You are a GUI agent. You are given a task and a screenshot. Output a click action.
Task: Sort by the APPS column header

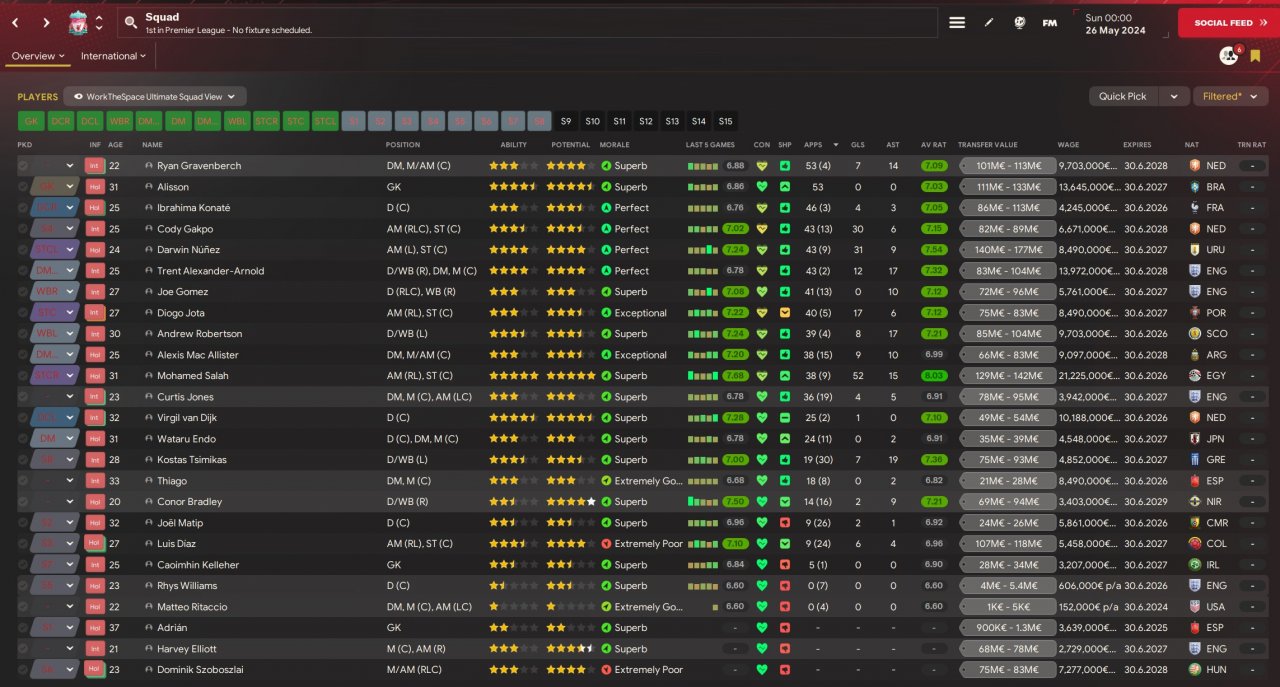813,145
